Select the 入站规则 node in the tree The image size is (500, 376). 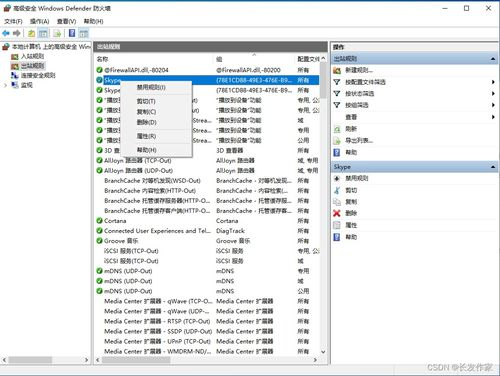click(x=32, y=56)
